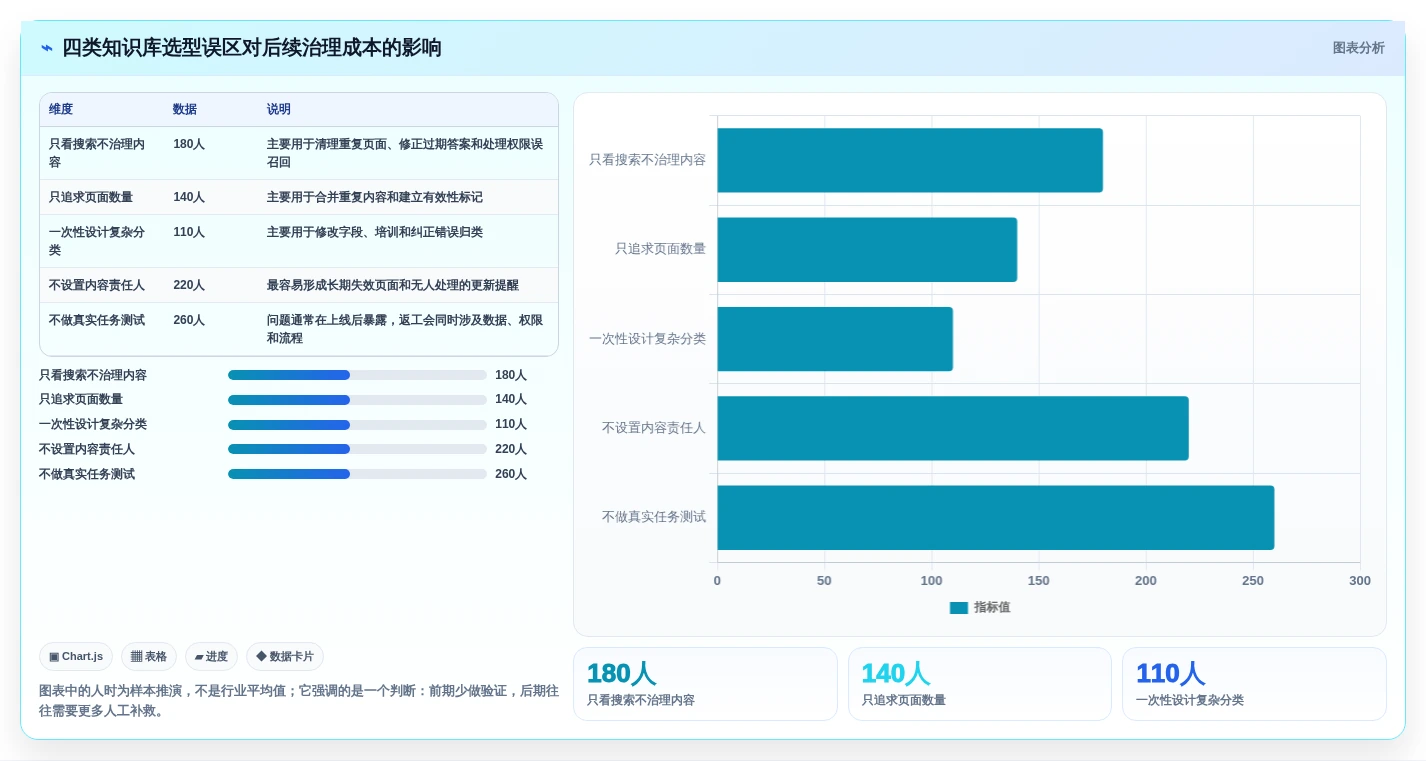Click the chart bar for 不设置内容责任人
Screen dimensions: 1426x761
(953, 428)
